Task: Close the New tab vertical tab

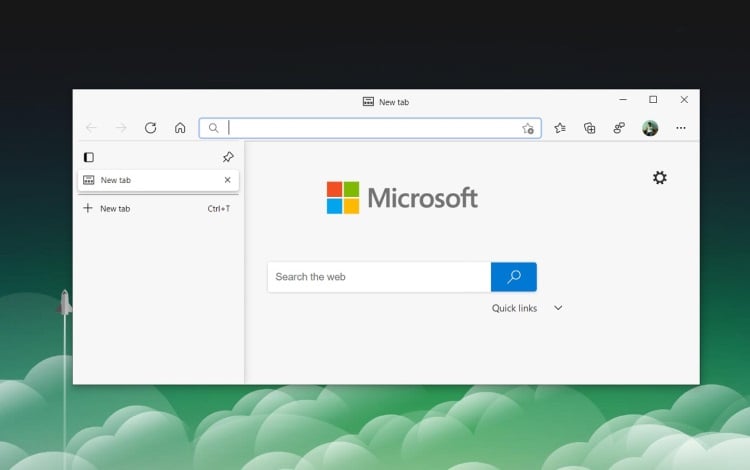Action: (x=228, y=180)
